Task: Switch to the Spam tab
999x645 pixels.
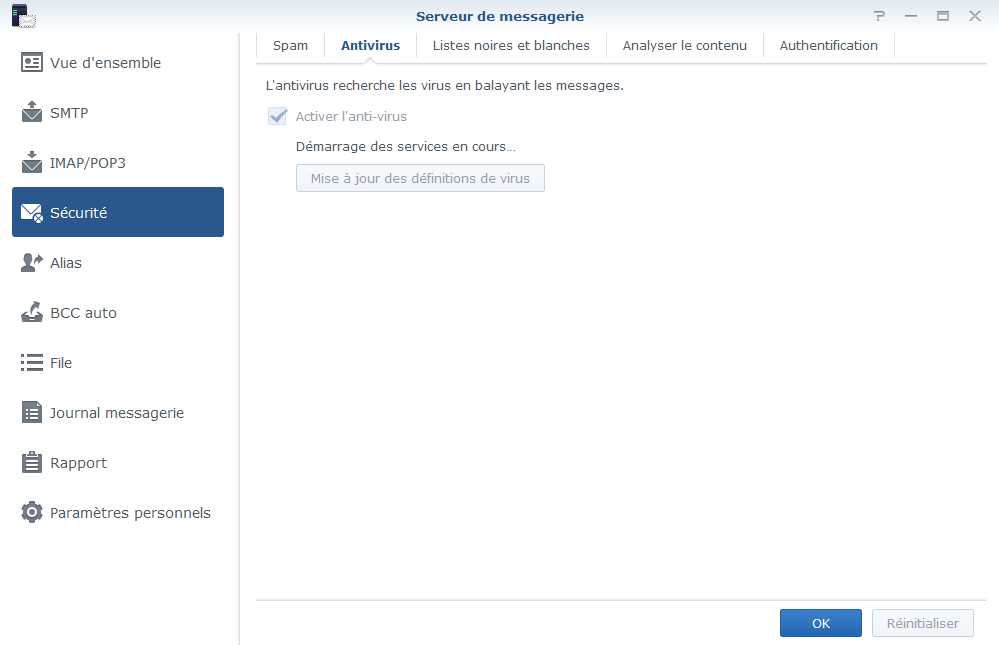Action: click(x=291, y=45)
